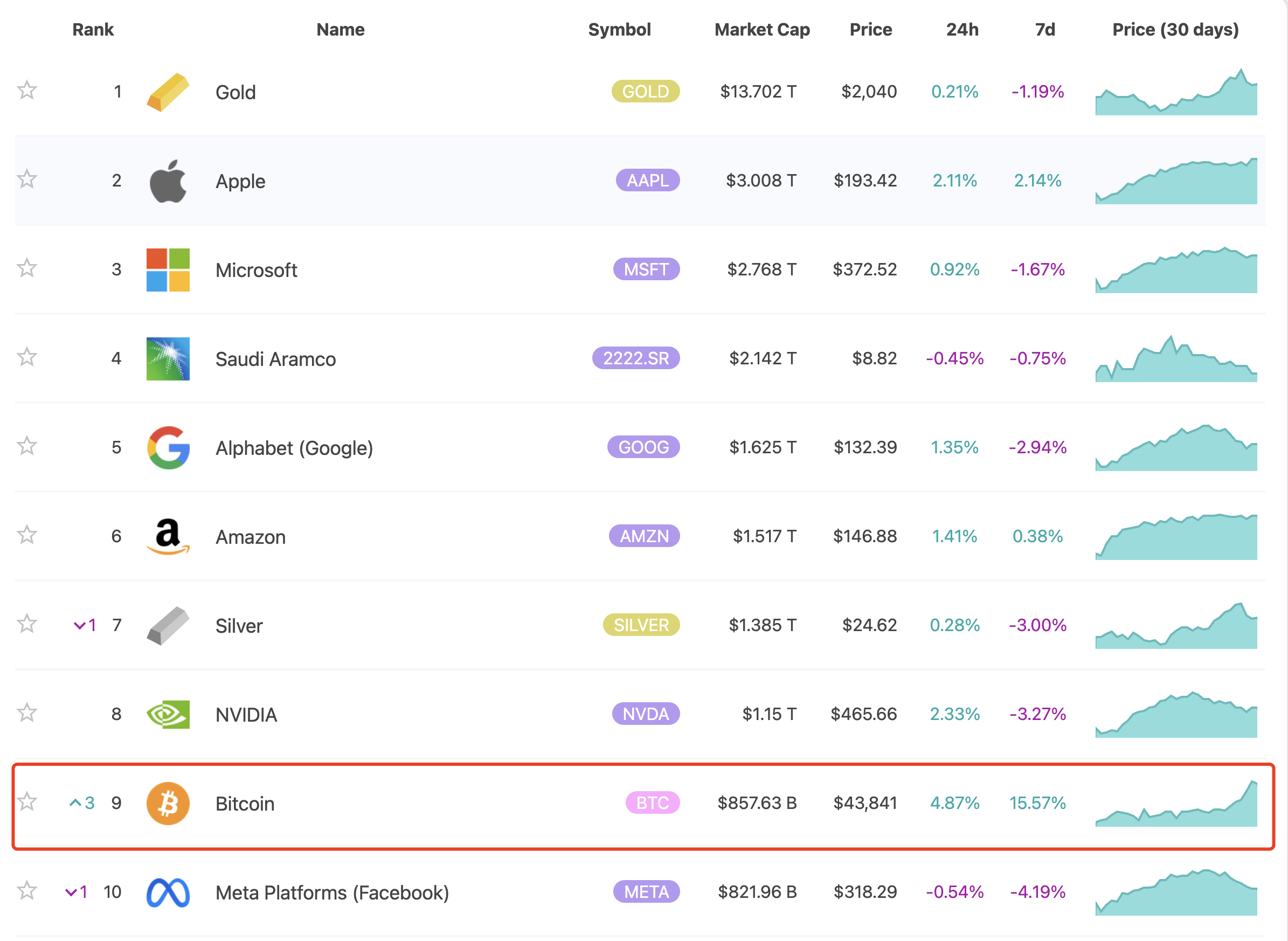Image resolution: width=1288 pixels, height=941 pixels.
Task: Sort table by 24h column header
Action: coord(962,30)
